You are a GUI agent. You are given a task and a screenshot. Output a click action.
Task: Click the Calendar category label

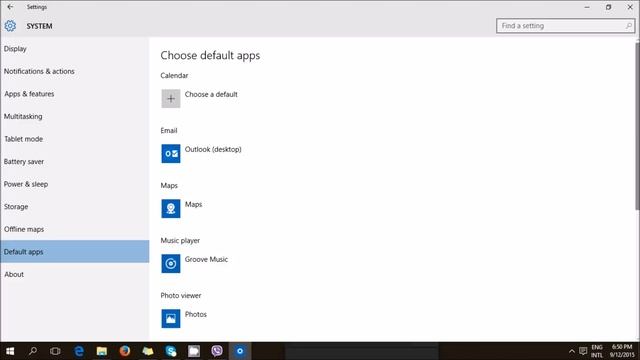coord(174,76)
